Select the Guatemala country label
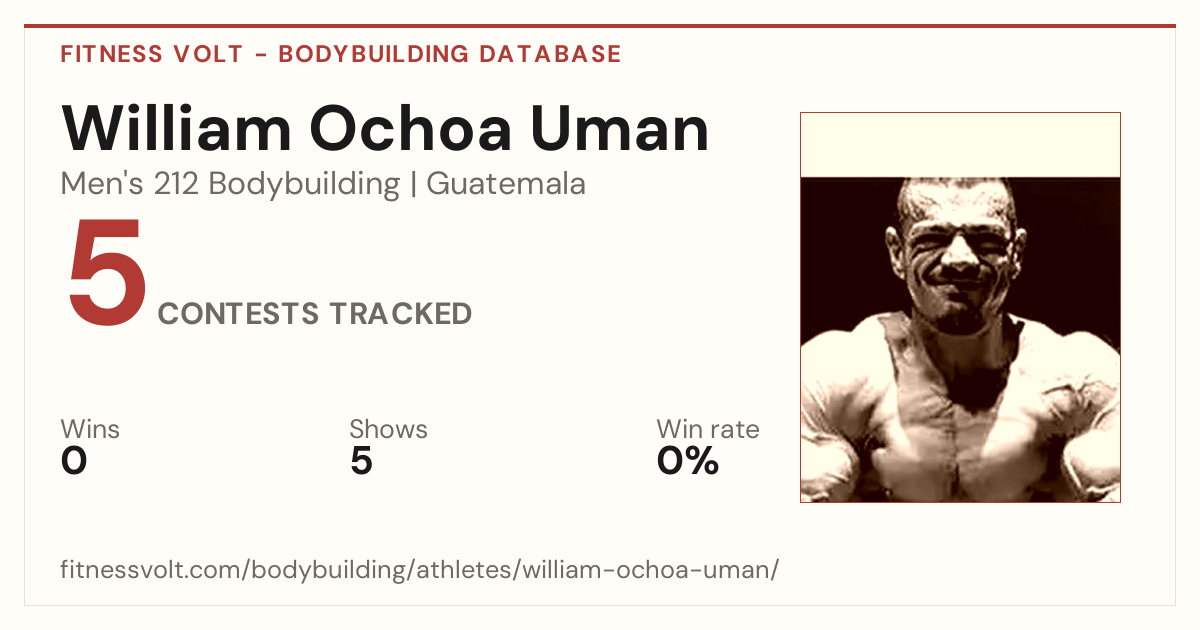This screenshot has height=630, width=1200. point(506,184)
